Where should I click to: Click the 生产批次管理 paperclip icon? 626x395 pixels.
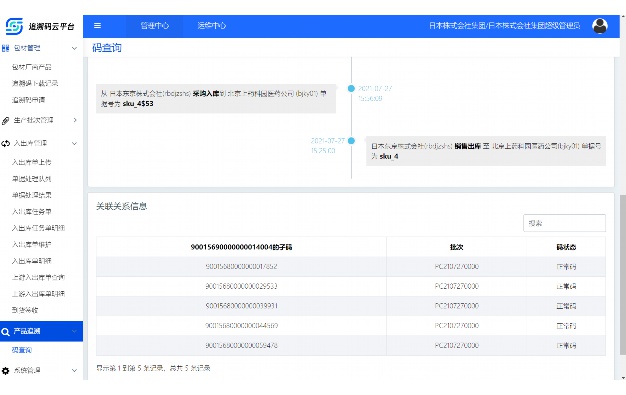tap(6, 120)
